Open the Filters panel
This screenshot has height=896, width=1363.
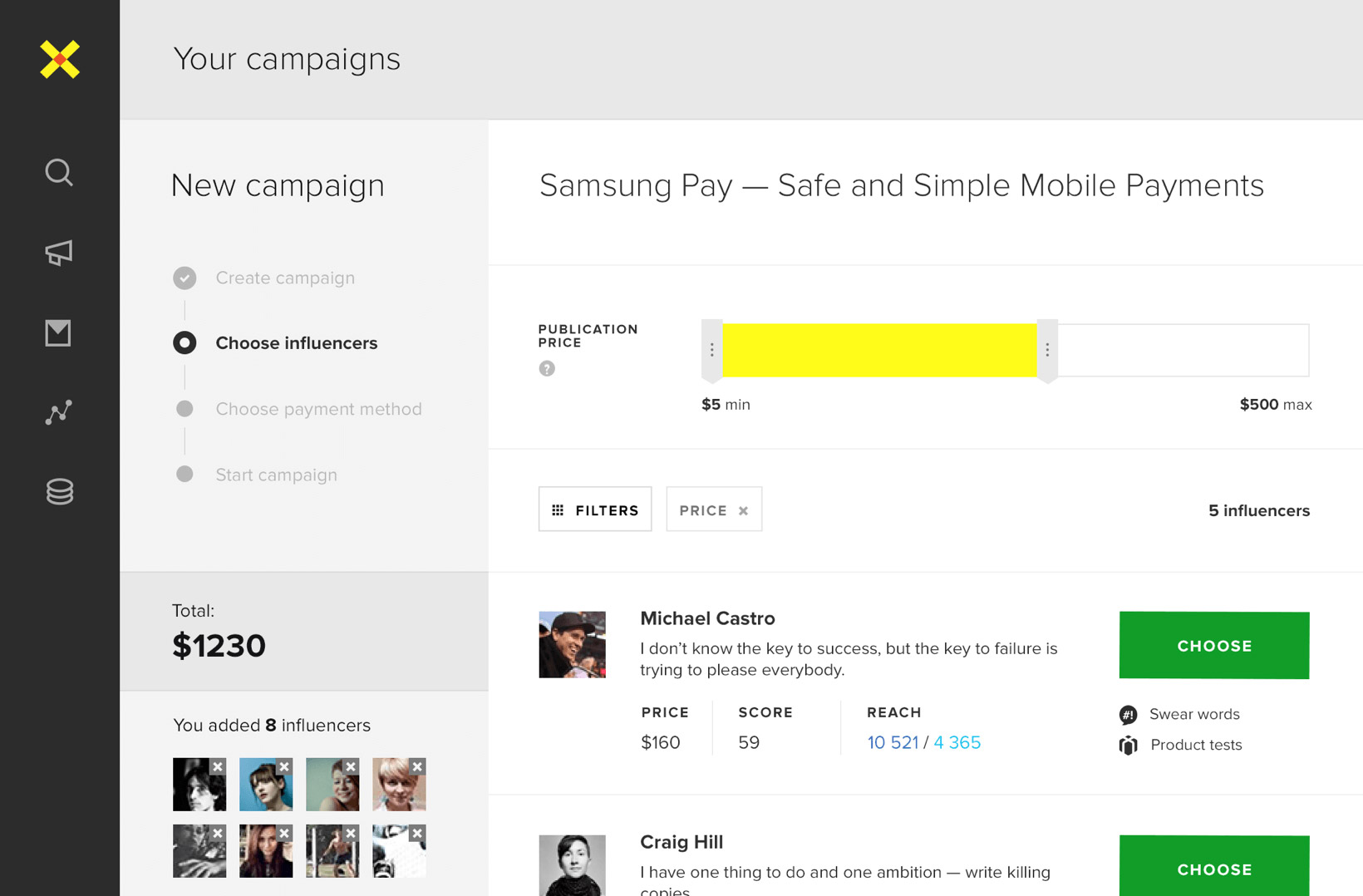pos(595,510)
